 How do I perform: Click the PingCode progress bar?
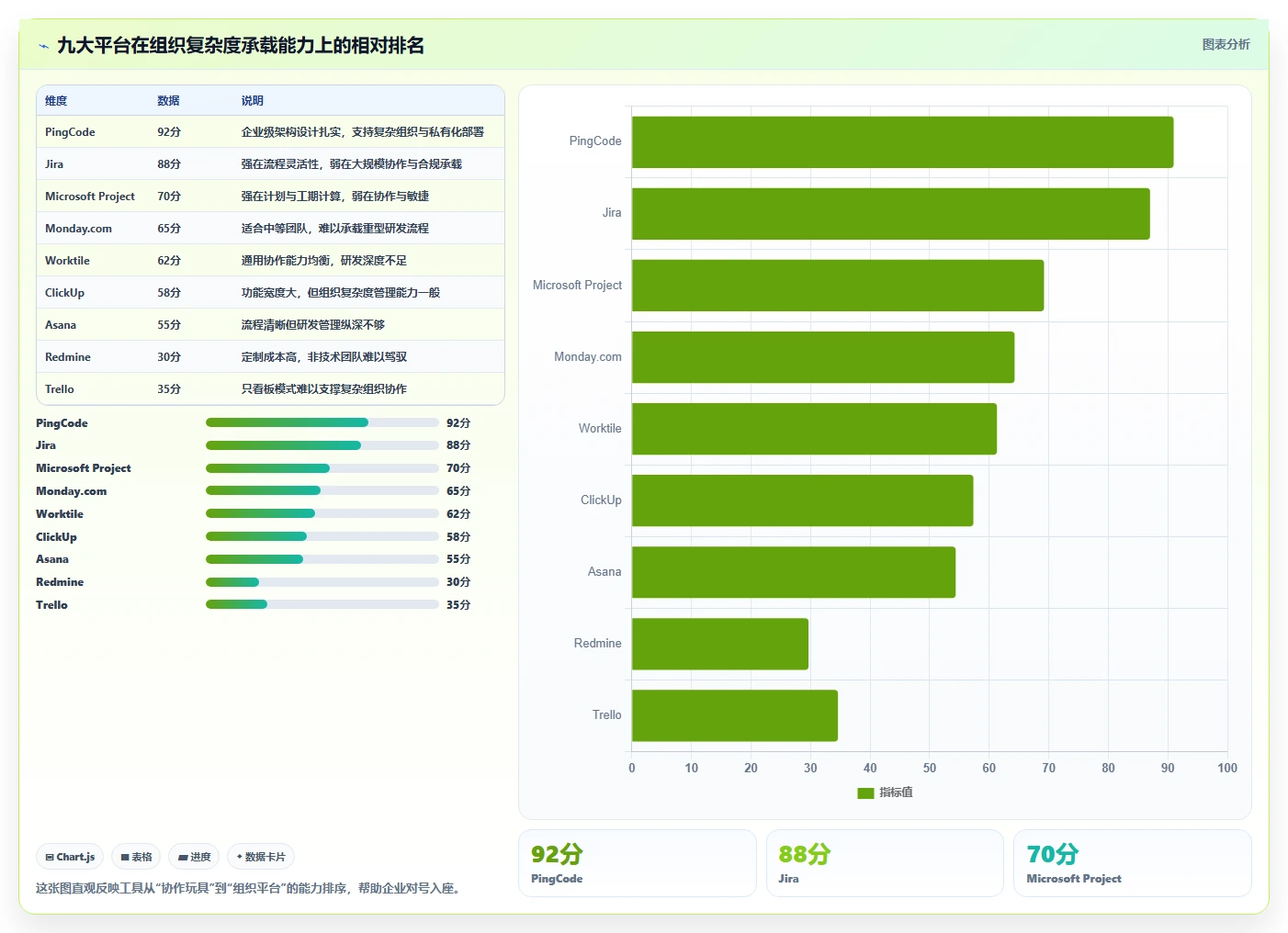tap(322, 422)
